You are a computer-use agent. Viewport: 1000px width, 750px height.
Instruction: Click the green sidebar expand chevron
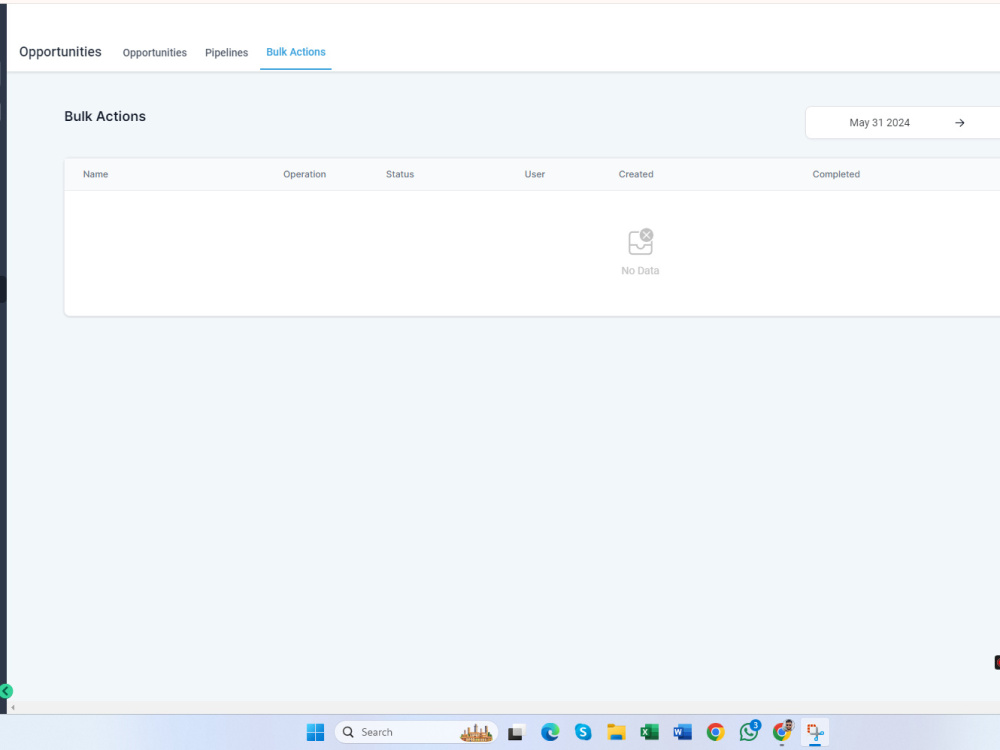6,691
